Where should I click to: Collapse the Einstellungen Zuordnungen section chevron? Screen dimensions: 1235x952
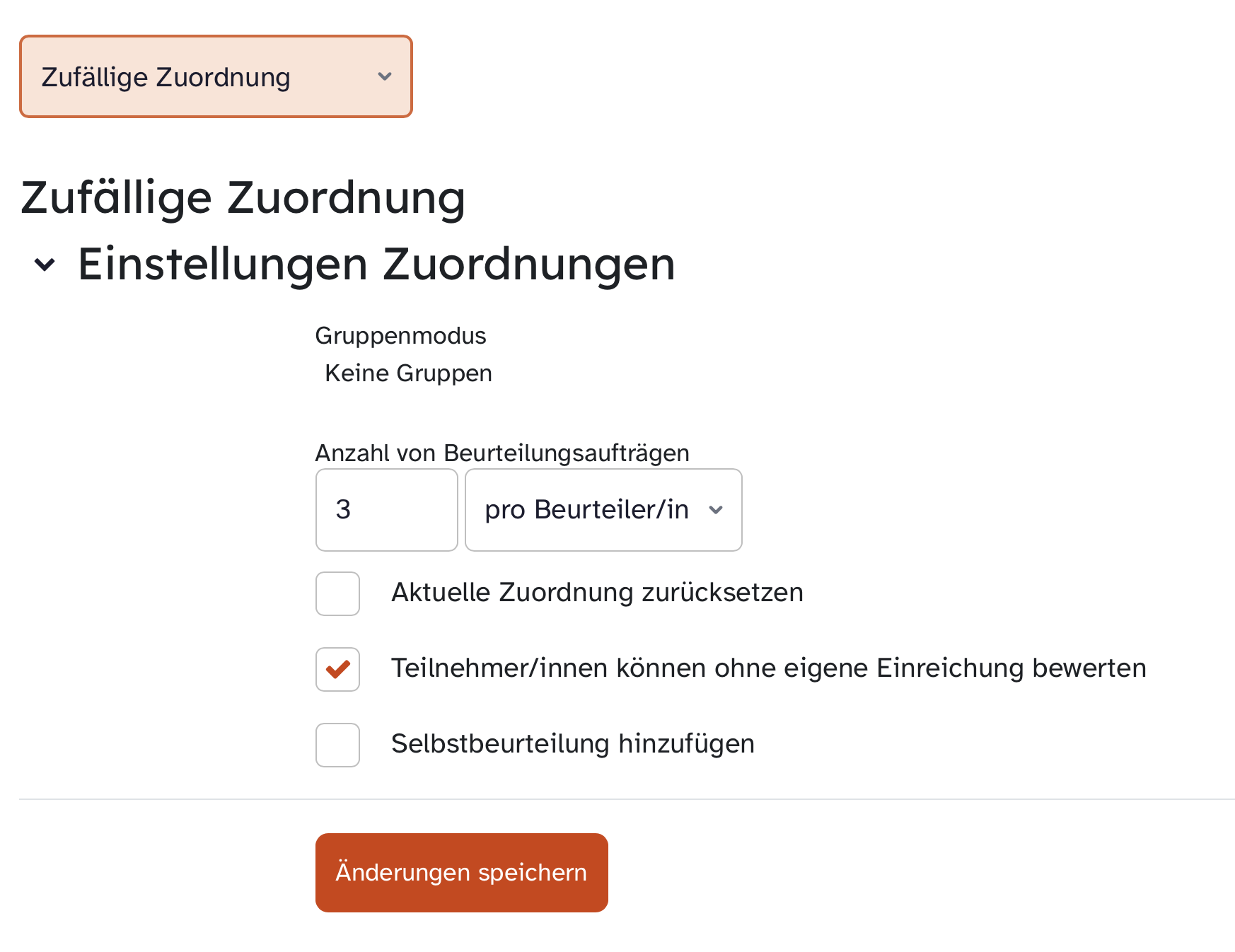(45, 265)
